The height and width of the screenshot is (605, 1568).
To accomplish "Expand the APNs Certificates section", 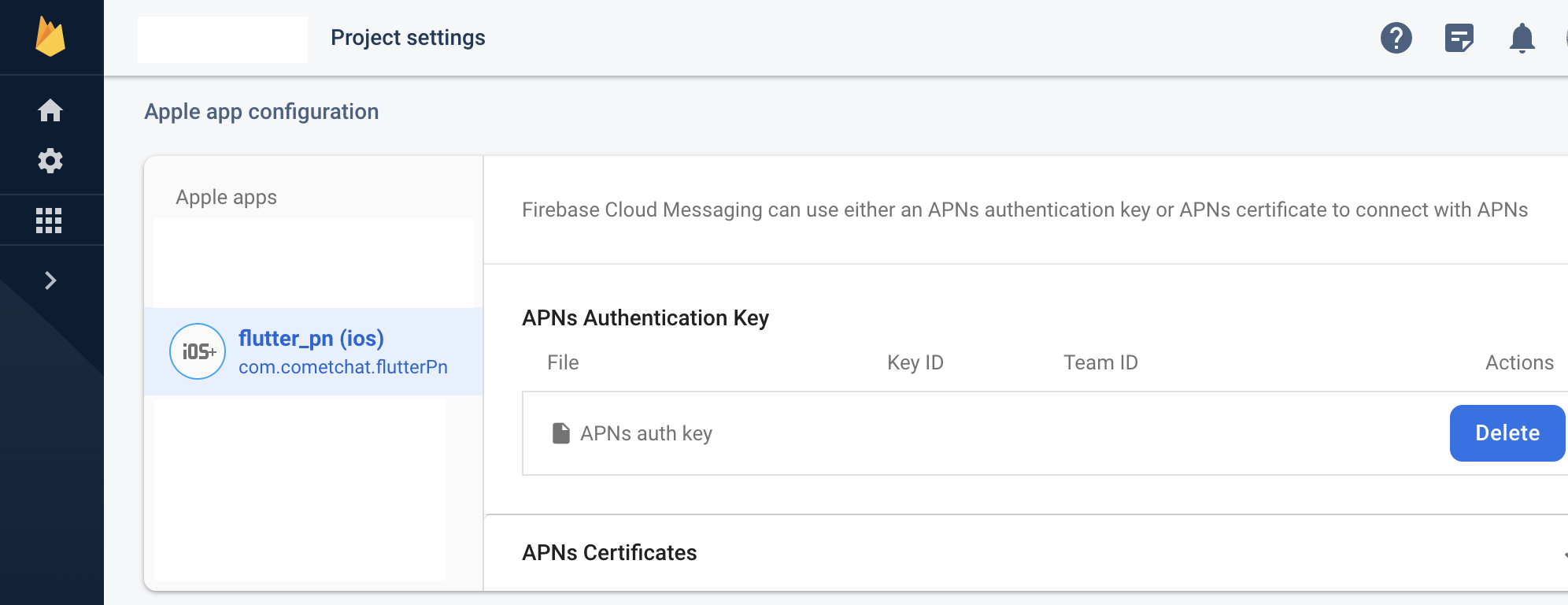I will (609, 553).
